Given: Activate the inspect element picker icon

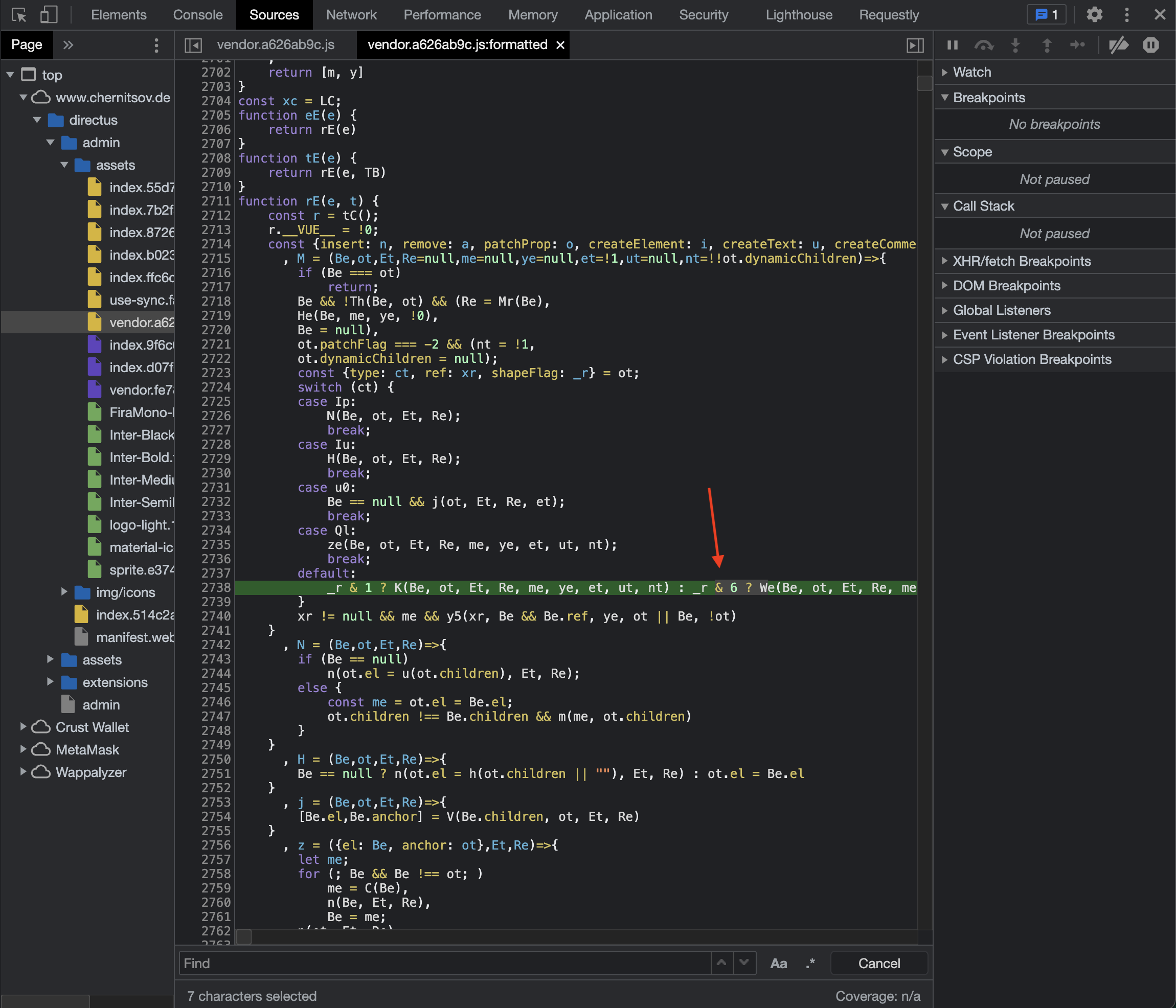Looking at the screenshot, I should (19, 15).
